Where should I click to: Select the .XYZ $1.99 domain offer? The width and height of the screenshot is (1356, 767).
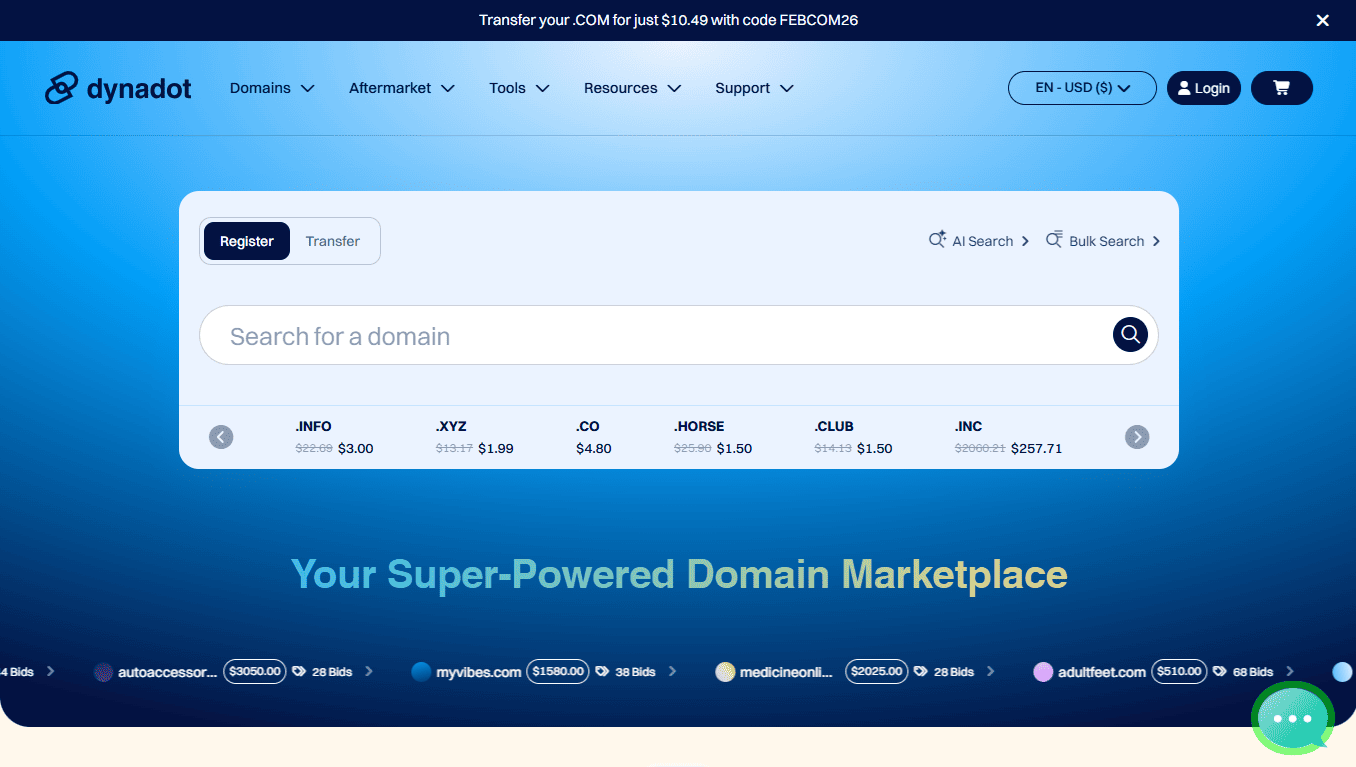tap(474, 437)
